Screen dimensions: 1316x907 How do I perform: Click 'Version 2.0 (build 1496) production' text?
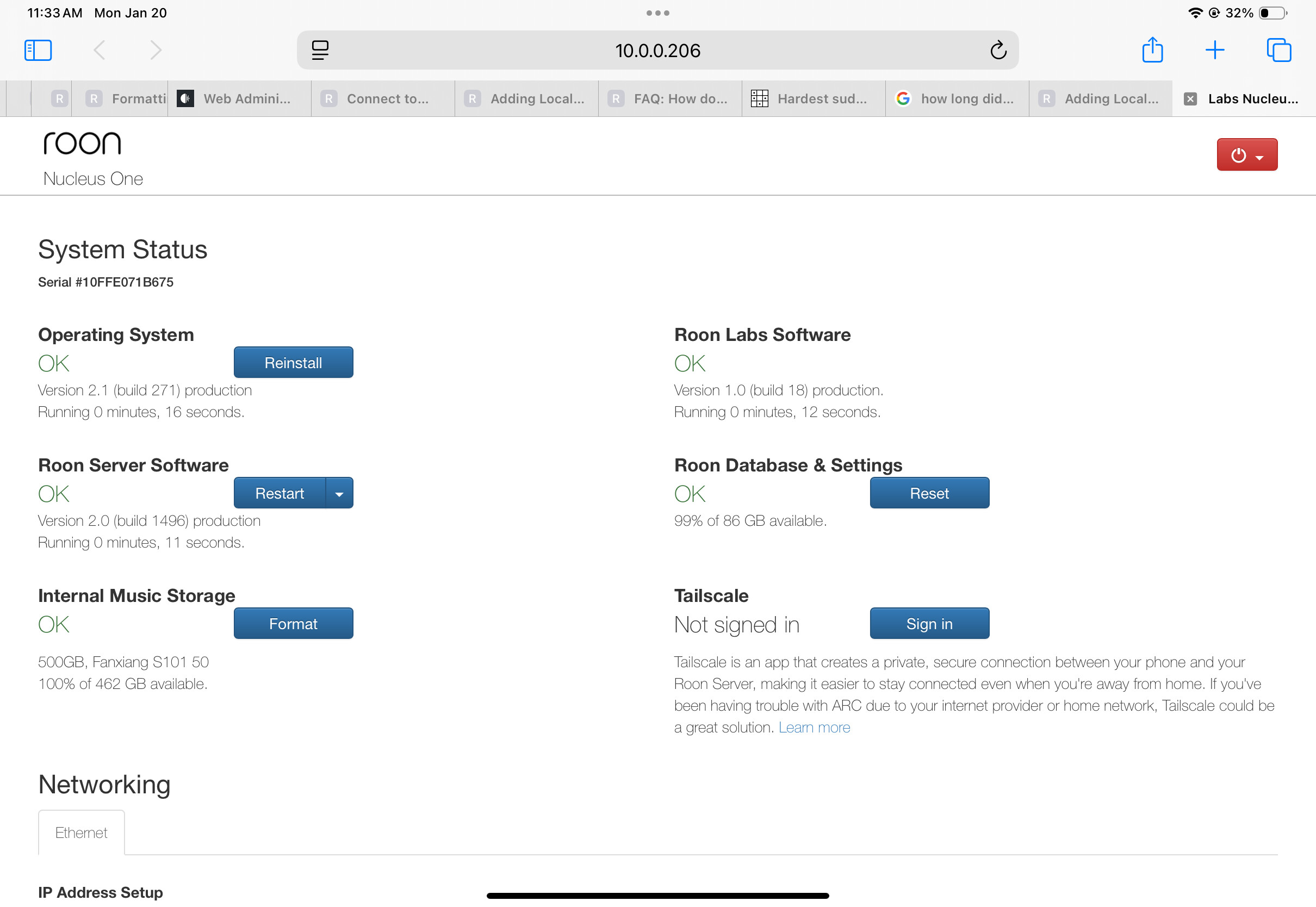click(x=150, y=520)
